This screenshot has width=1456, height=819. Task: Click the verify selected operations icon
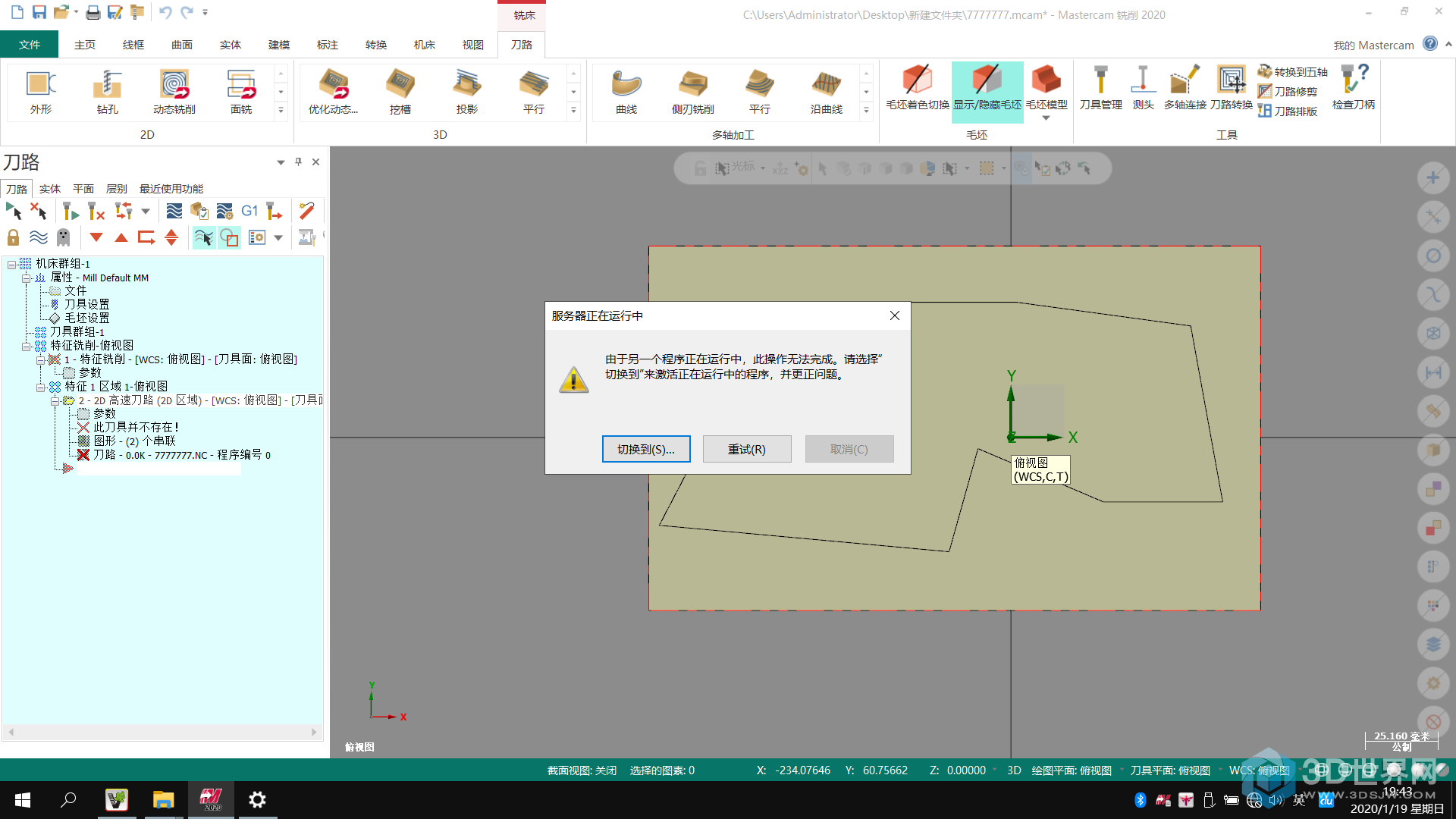click(x=199, y=211)
